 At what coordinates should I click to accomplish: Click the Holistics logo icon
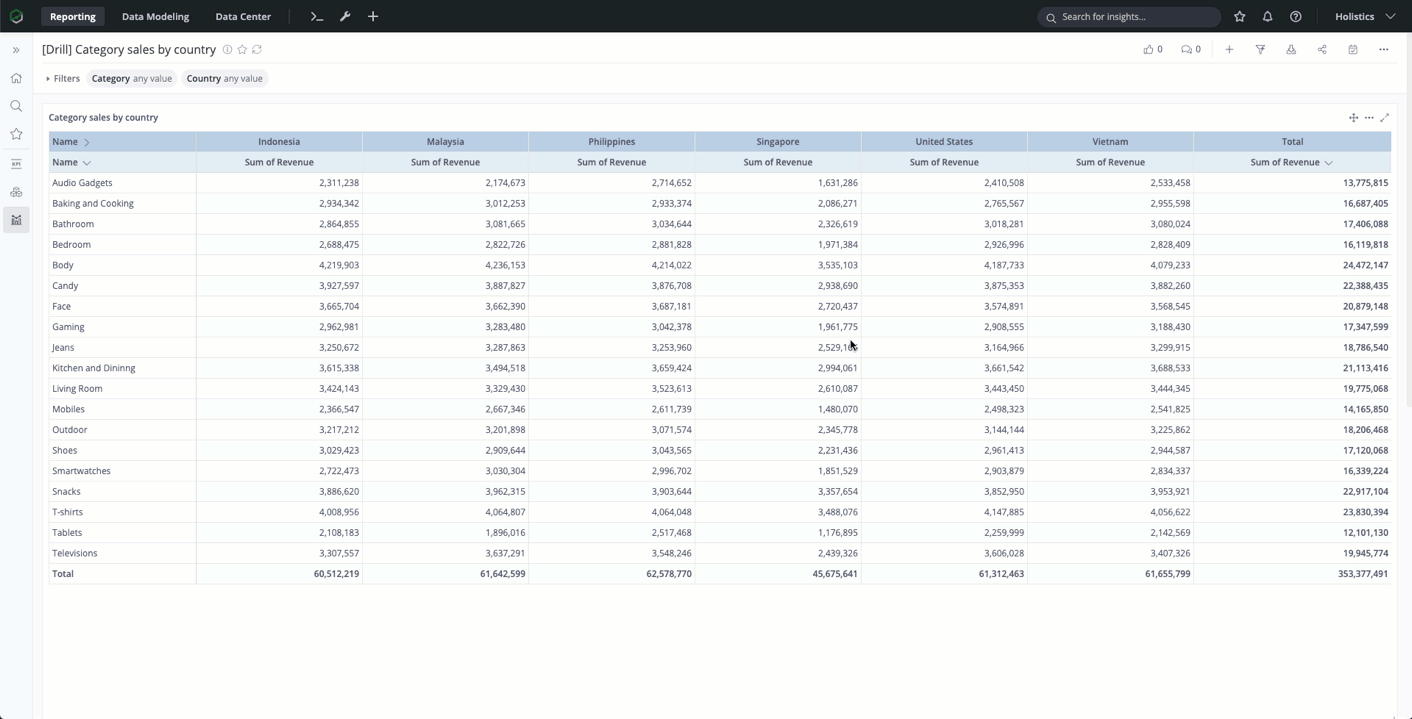tap(16, 16)
